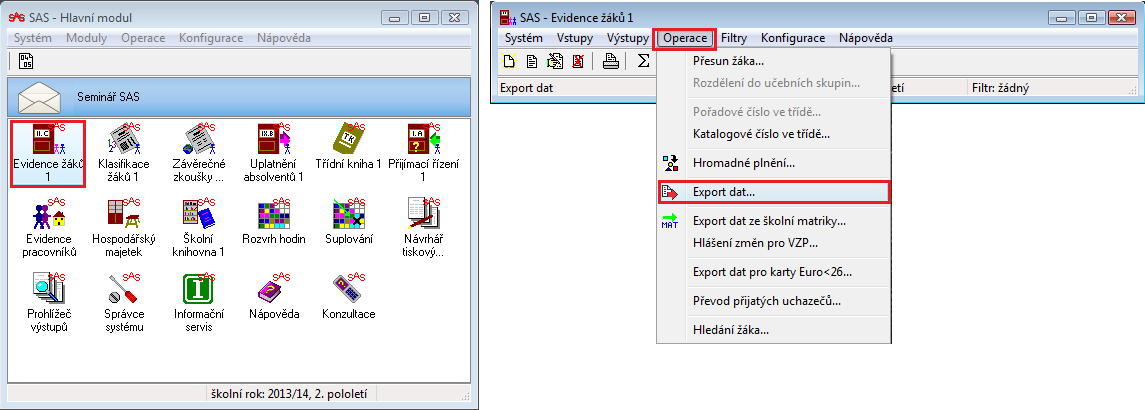Maximize the Hlavní modul window
1145x410 pixels.
pos(426,17)
